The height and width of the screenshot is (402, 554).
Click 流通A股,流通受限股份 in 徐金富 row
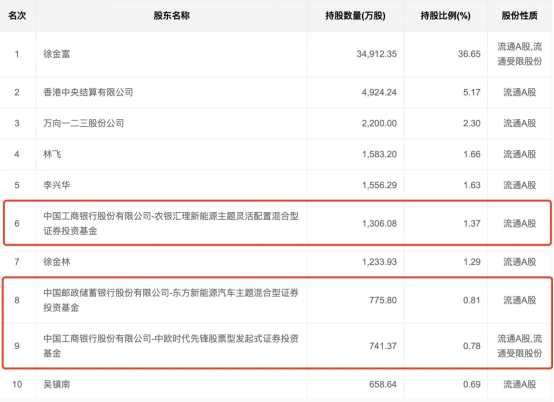(520, 54)
